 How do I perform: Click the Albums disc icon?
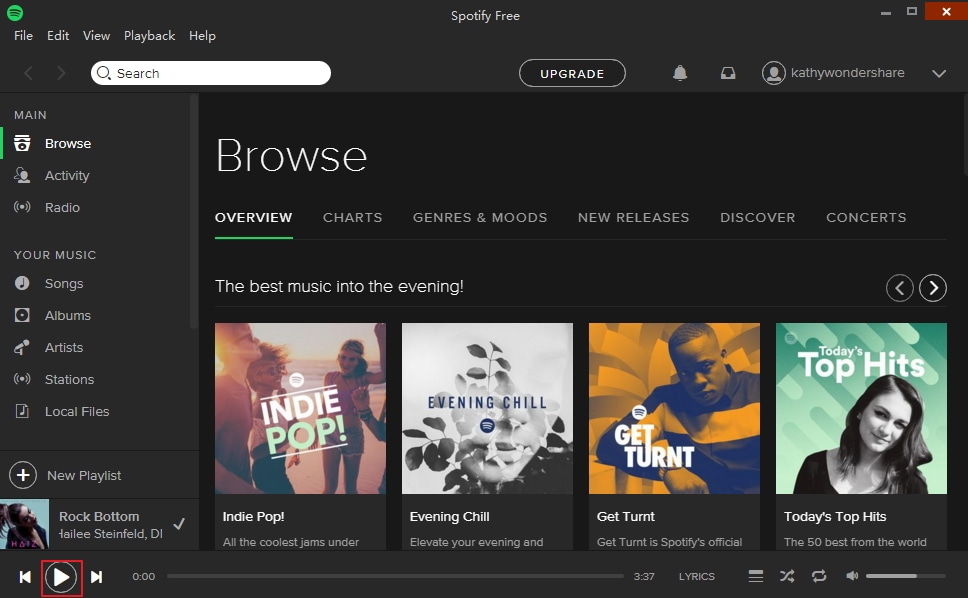click(x=22, y=315)
